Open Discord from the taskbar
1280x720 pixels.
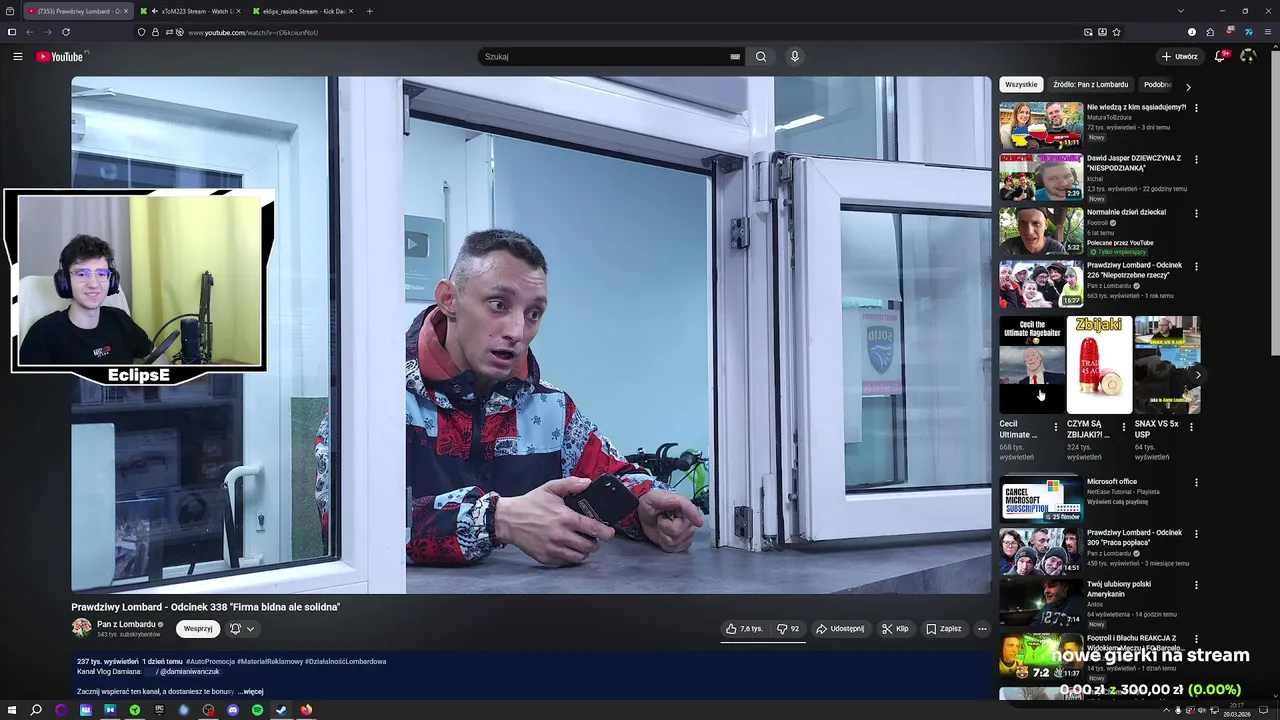click(233, 710)
